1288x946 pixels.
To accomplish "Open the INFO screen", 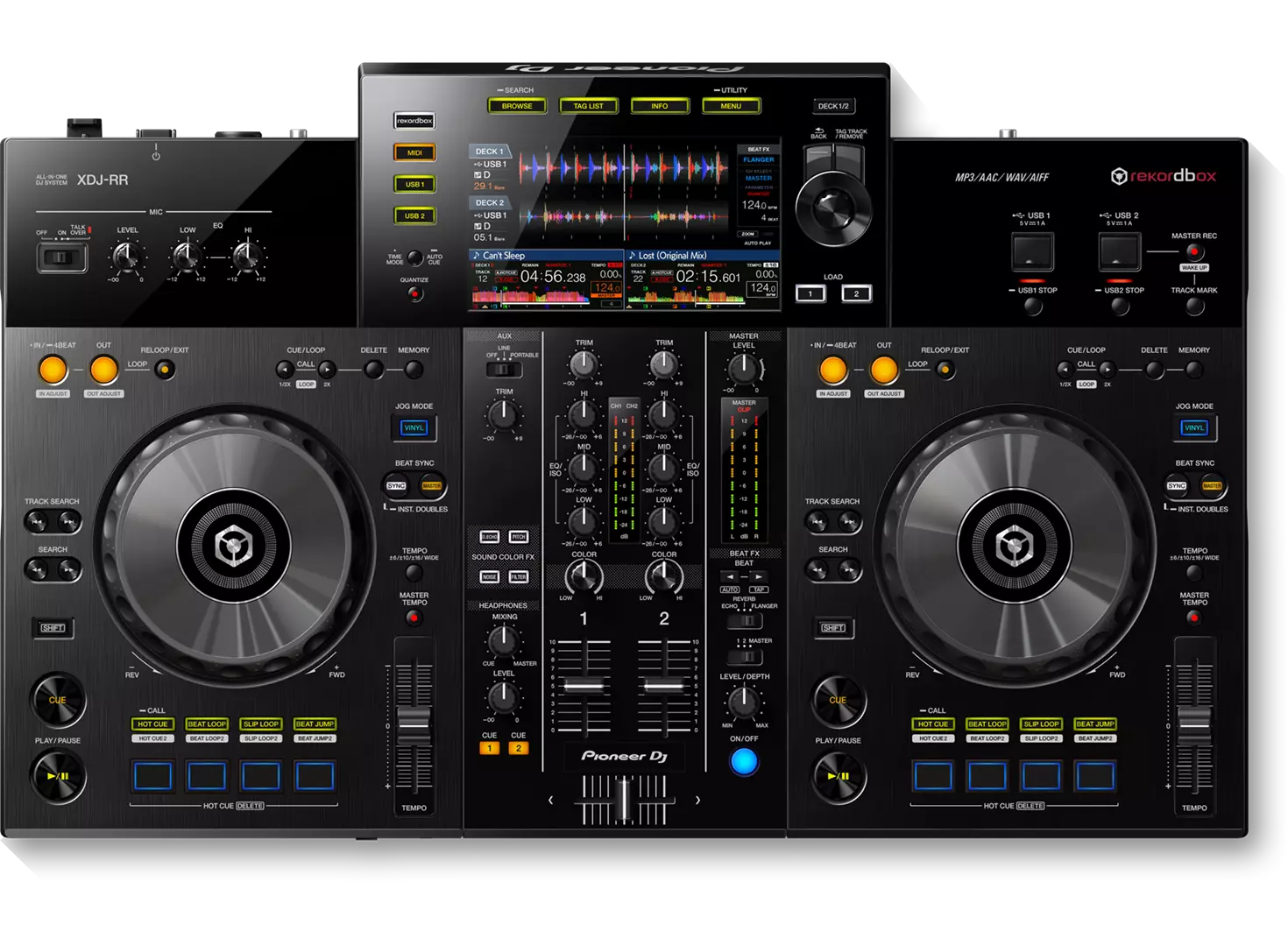I will [660, 106].
